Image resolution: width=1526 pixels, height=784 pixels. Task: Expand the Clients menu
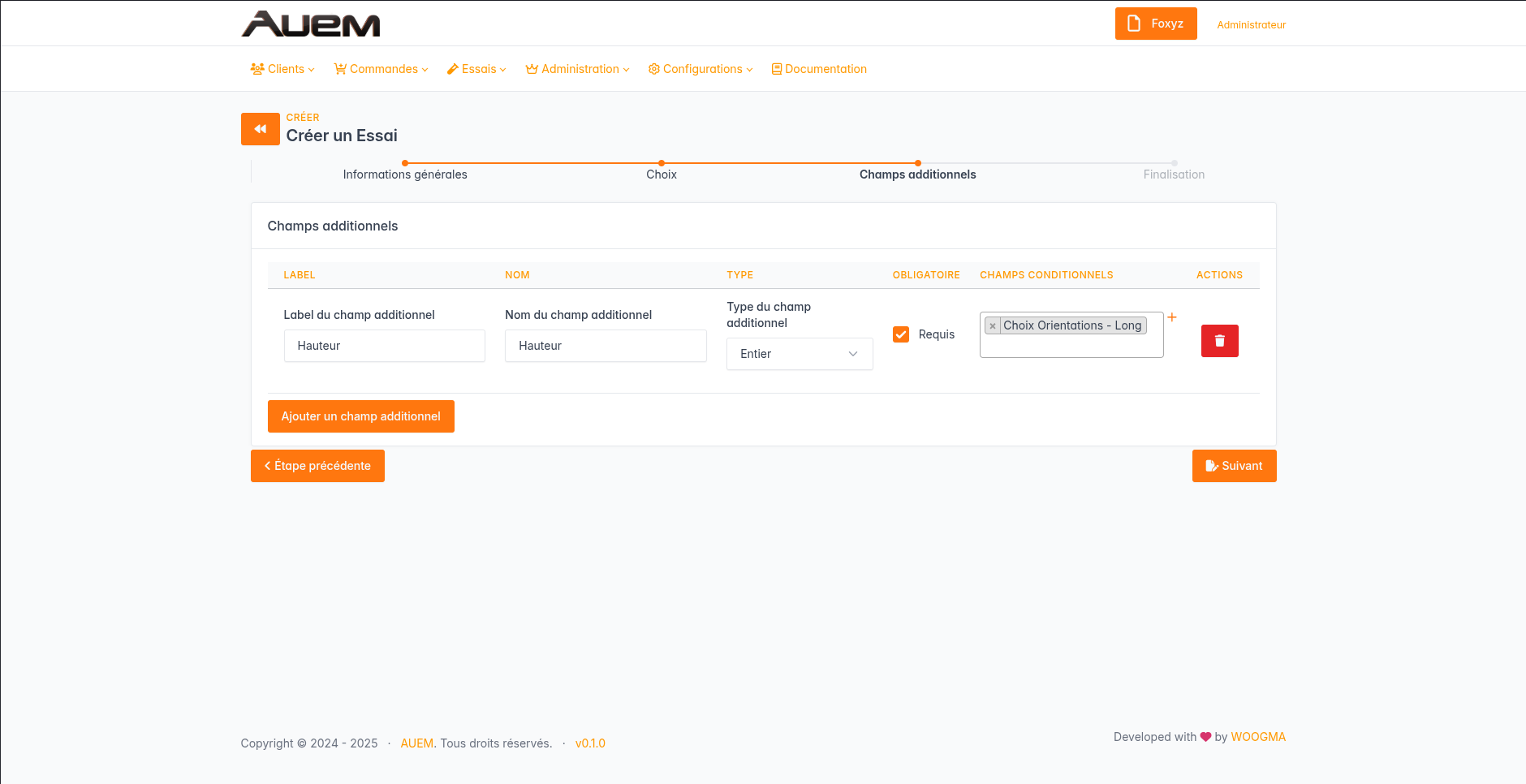(282, 69)
